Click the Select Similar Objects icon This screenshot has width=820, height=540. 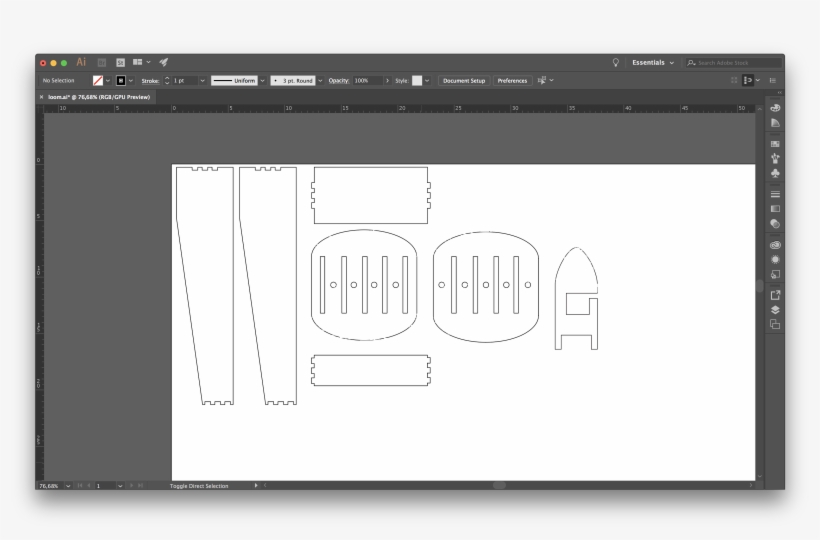coord(542,81)
